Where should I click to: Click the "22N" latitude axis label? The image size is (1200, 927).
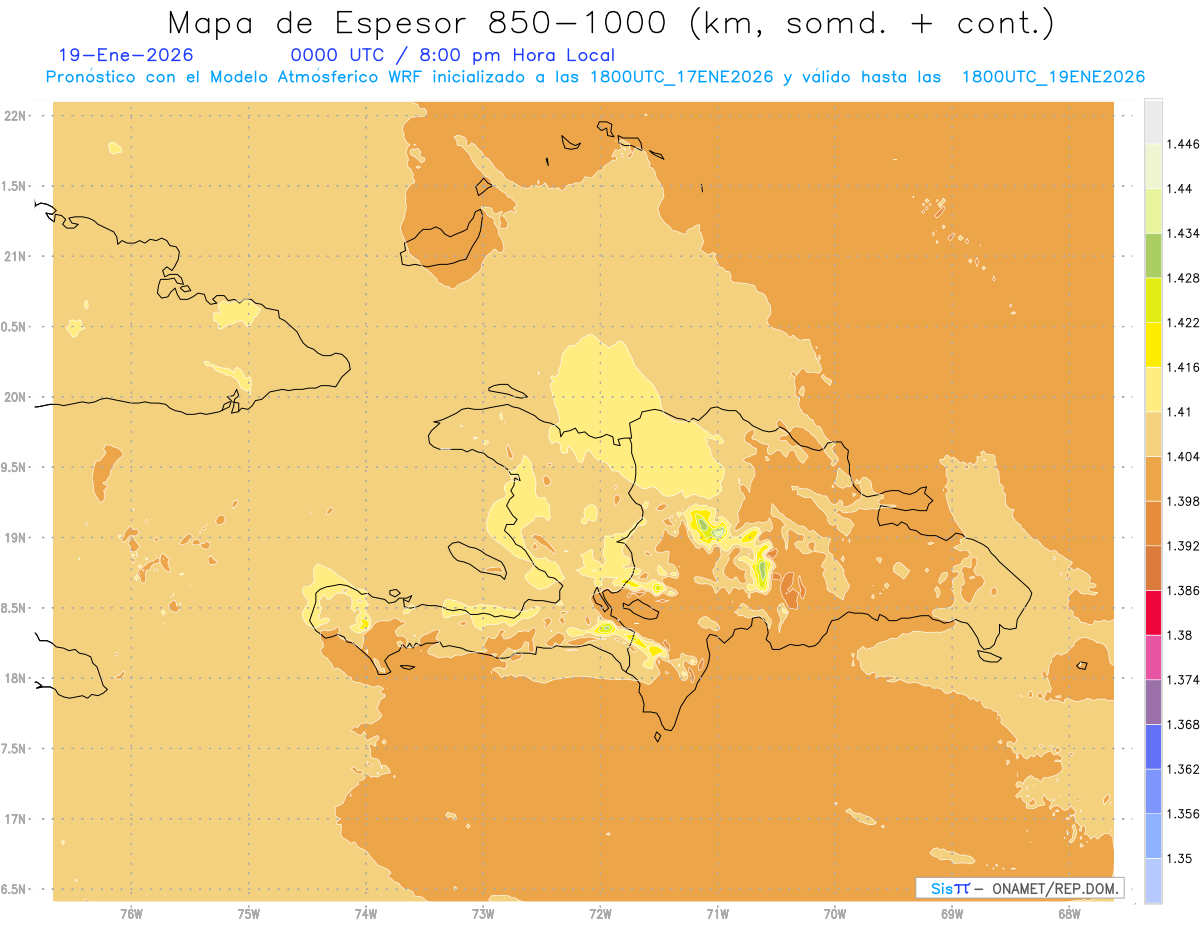coord(16,115)
